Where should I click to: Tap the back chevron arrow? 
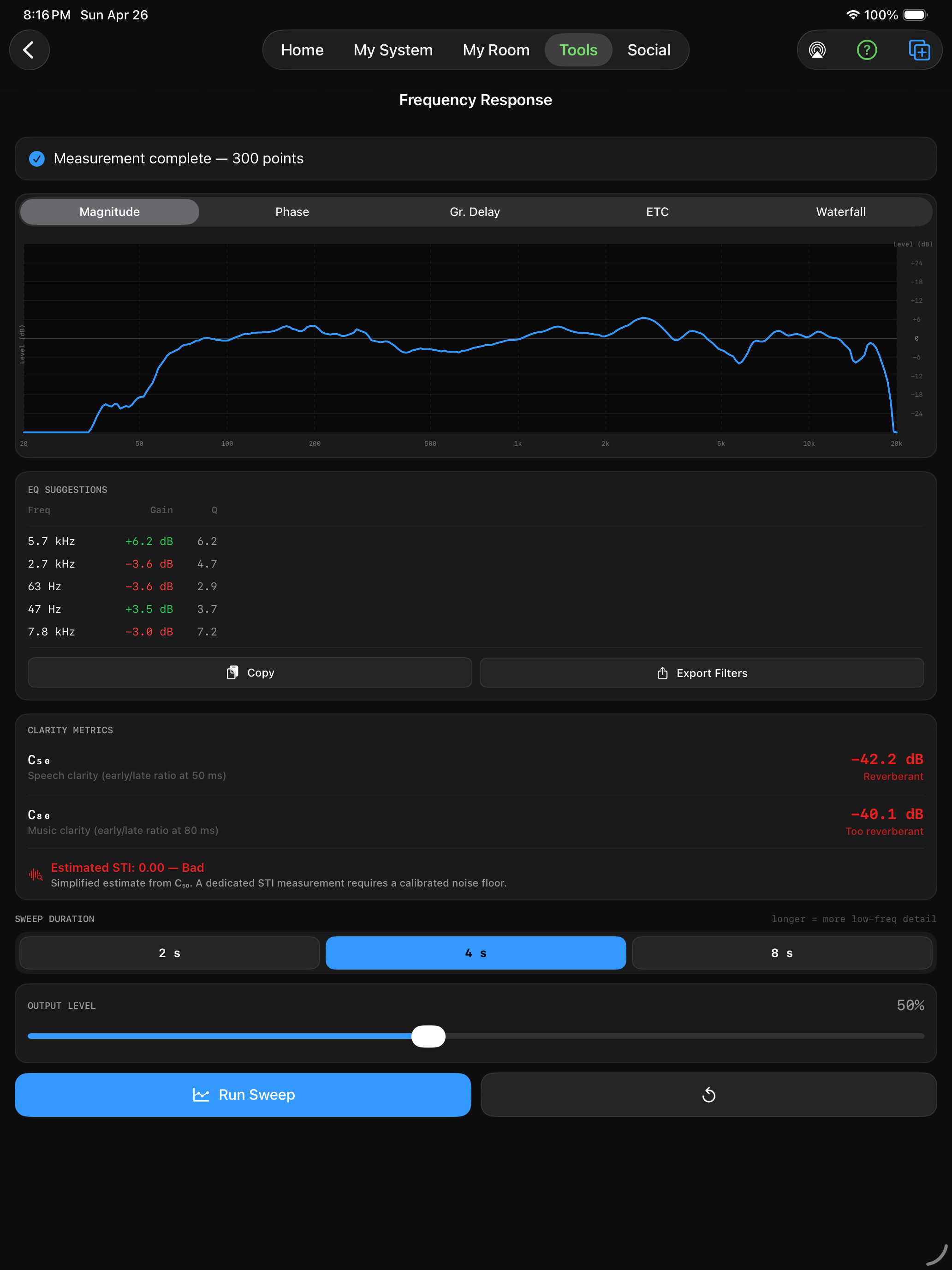click(29, 50)
